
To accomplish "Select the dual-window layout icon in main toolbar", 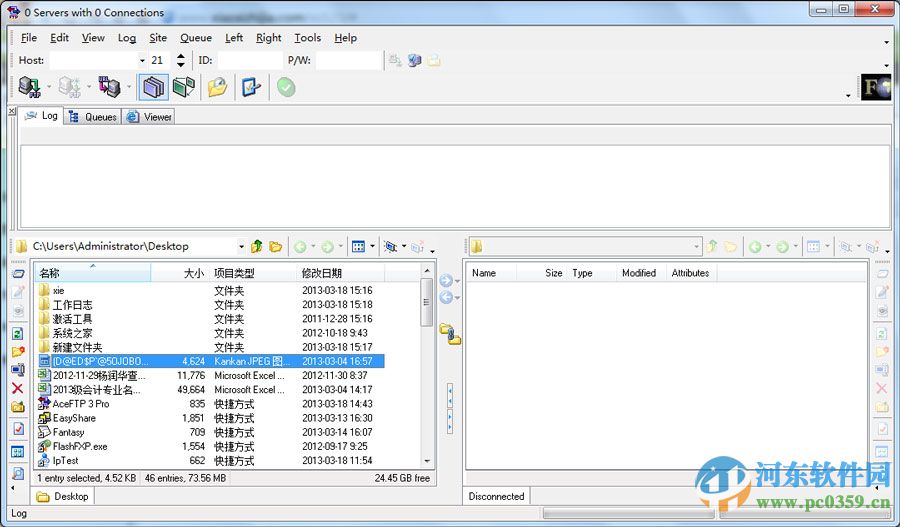I will click(x=184, y=87).
